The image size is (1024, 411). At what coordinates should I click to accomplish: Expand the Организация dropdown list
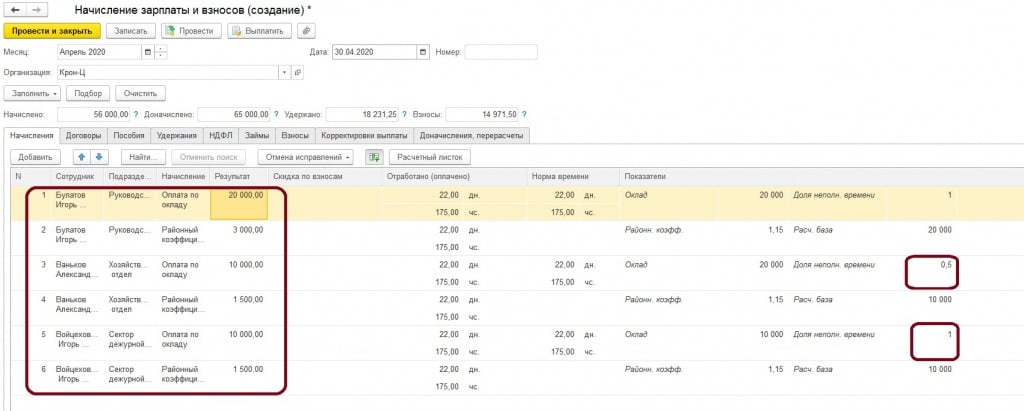coord(285,73)
